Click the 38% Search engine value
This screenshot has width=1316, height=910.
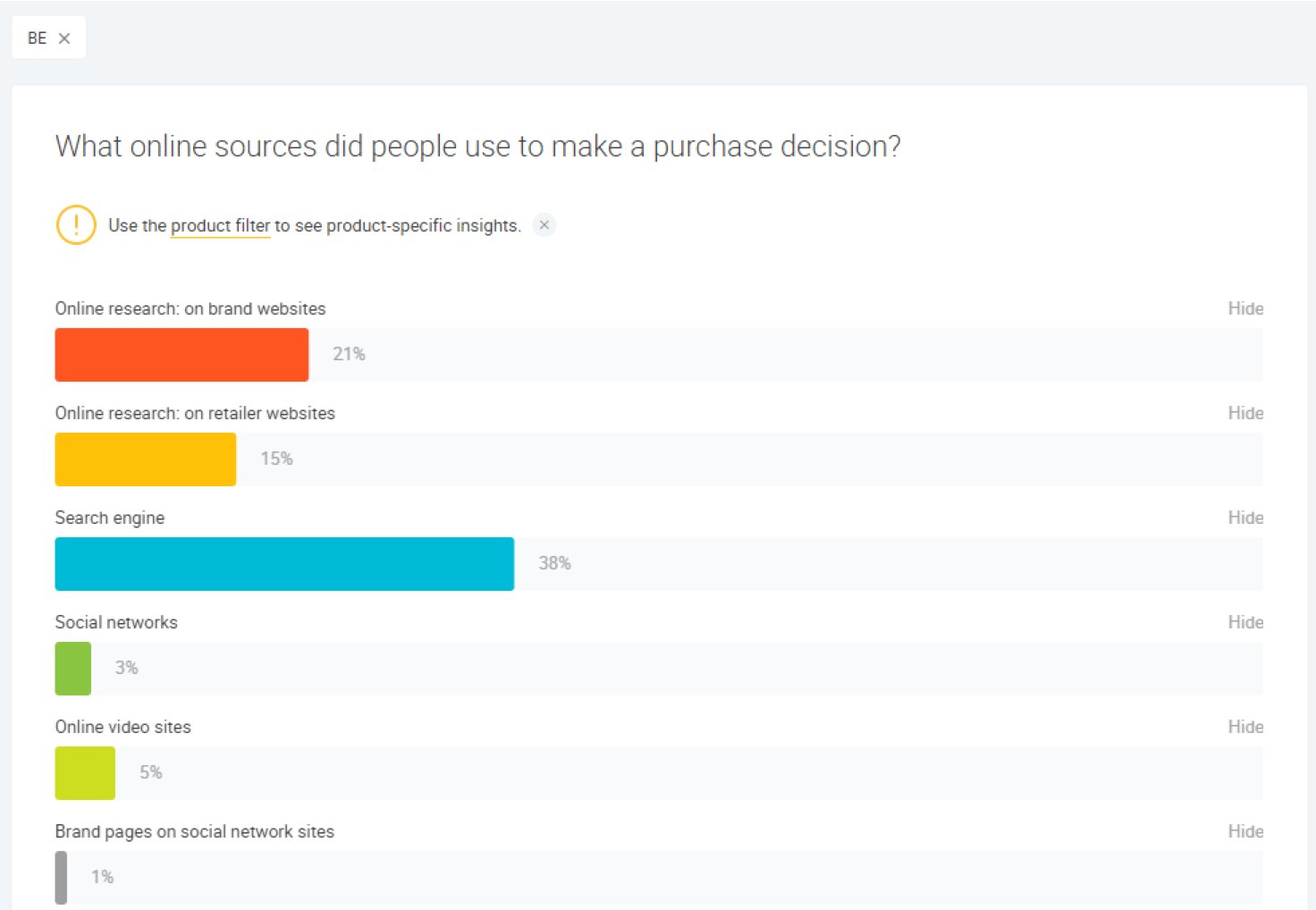(x=554, y=563)
